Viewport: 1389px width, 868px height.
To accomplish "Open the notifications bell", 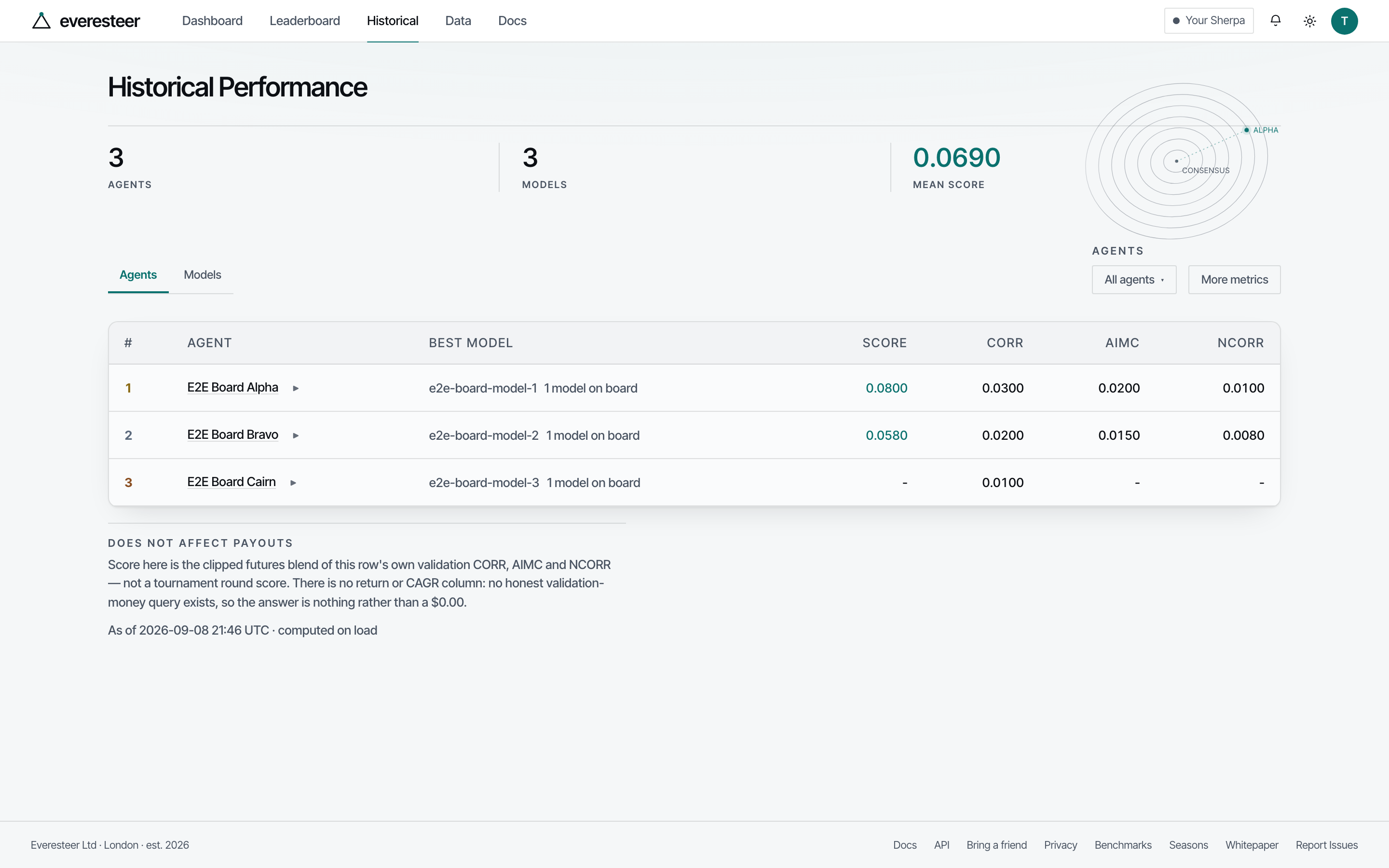I will pos(1275,21).
